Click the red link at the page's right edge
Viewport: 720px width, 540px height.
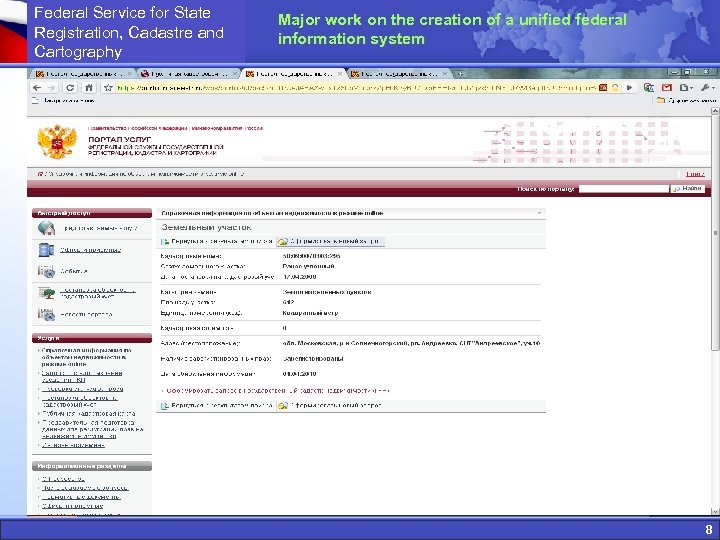pyautogui.click(x=695, y=174)
